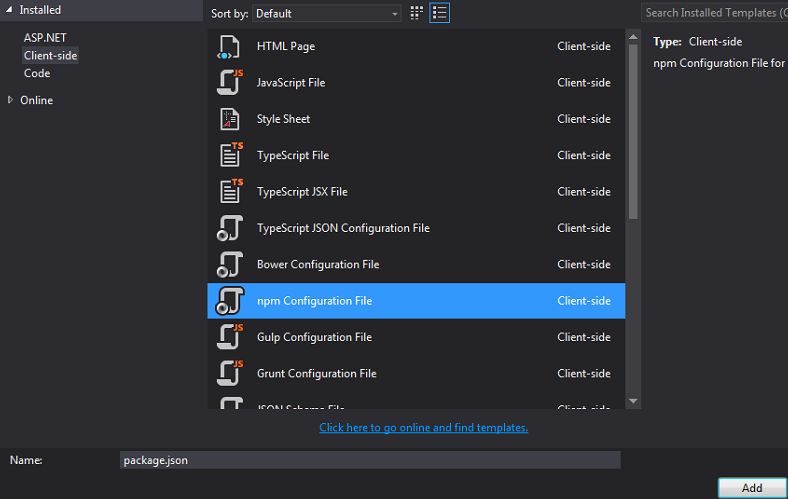Screen dimensions: 788x499
Task: Click the TypeScript JSX File label
Action: click(x=302, y=191)
